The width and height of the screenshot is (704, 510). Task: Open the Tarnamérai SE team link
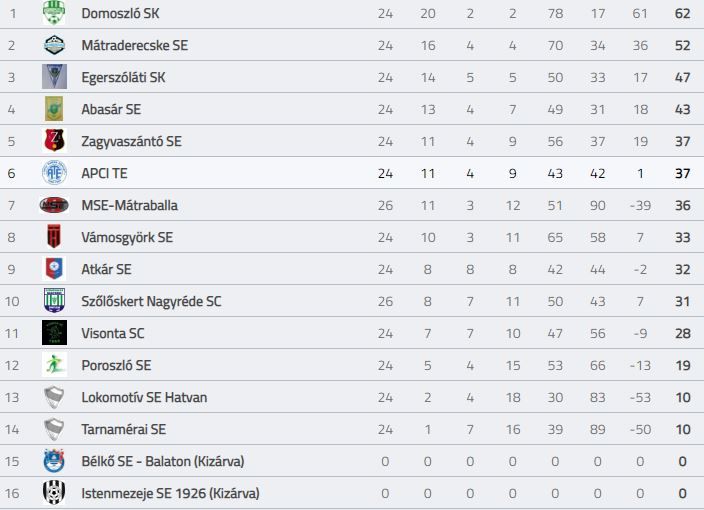[123, 429]
